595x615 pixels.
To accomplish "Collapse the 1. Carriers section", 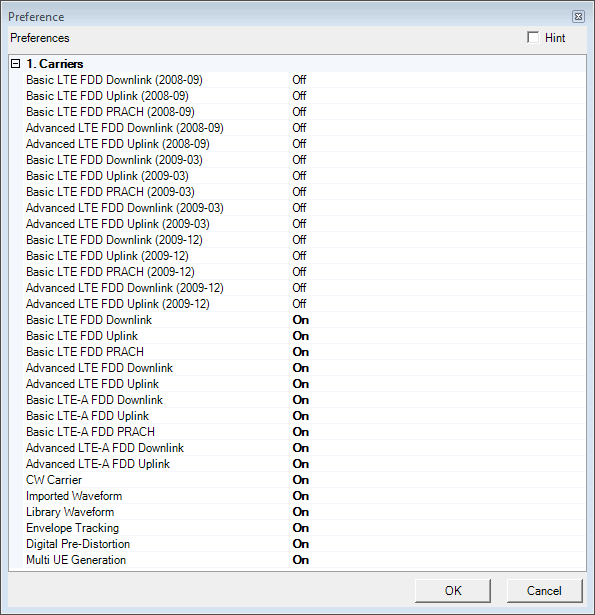I will pos(15,64).
